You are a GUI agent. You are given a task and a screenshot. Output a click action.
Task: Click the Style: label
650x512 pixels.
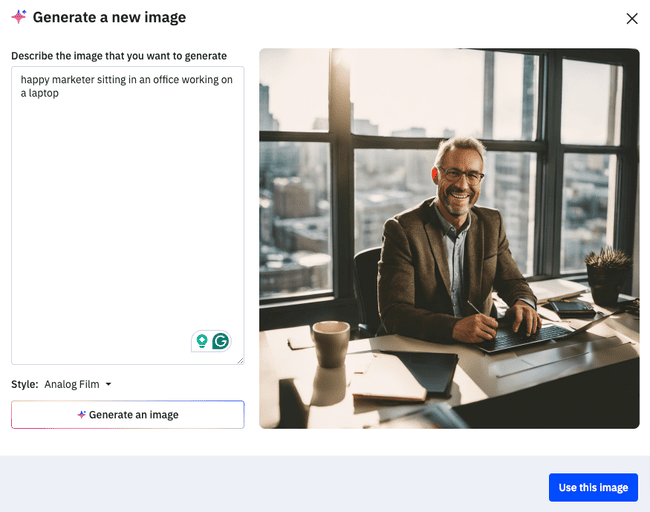25,384
